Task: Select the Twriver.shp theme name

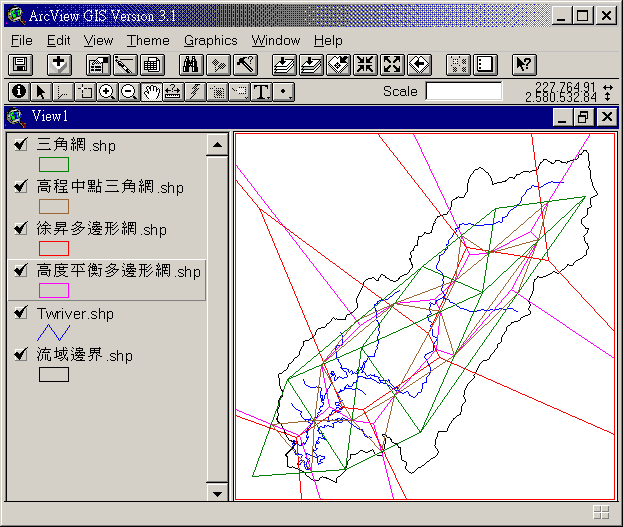Action: [x=75, y=314]
